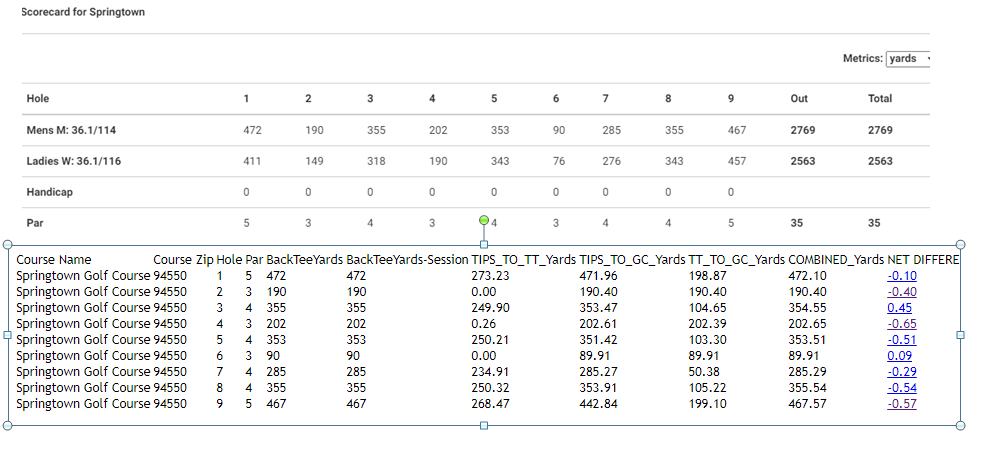Select the 353.47 cell
This screenshot has height=460, width=982.
[599, 308]
